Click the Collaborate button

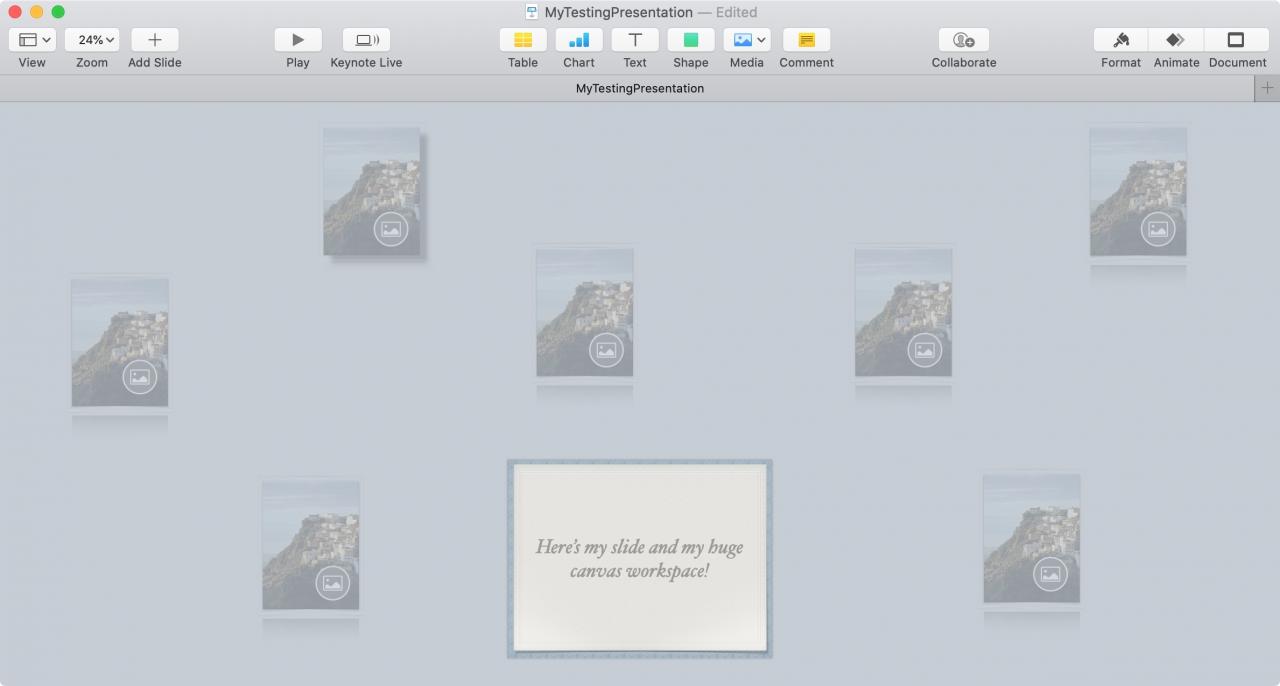pos(963,40)
